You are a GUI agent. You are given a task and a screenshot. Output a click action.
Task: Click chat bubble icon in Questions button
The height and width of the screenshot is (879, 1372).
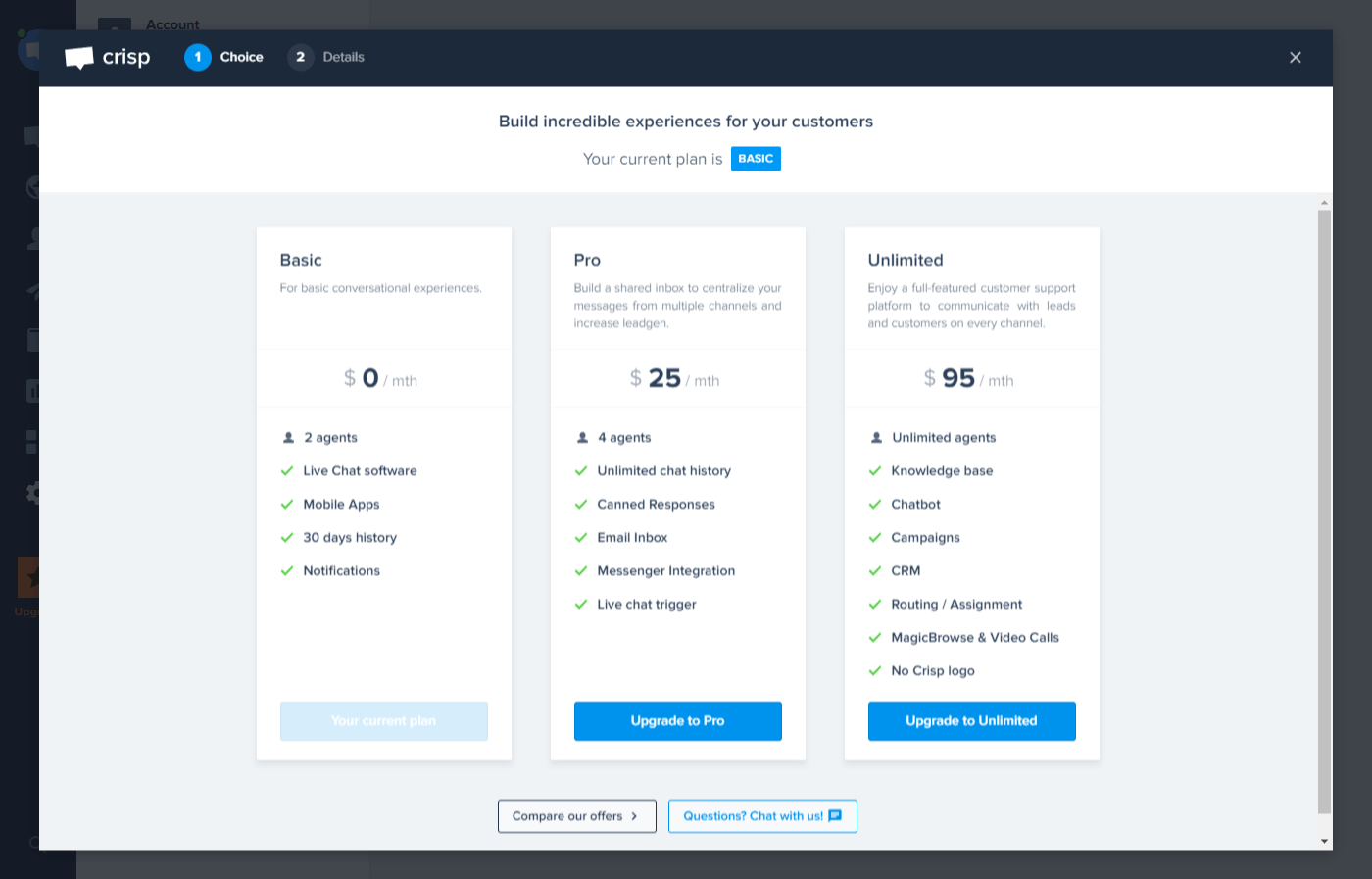tap(835, 815)
